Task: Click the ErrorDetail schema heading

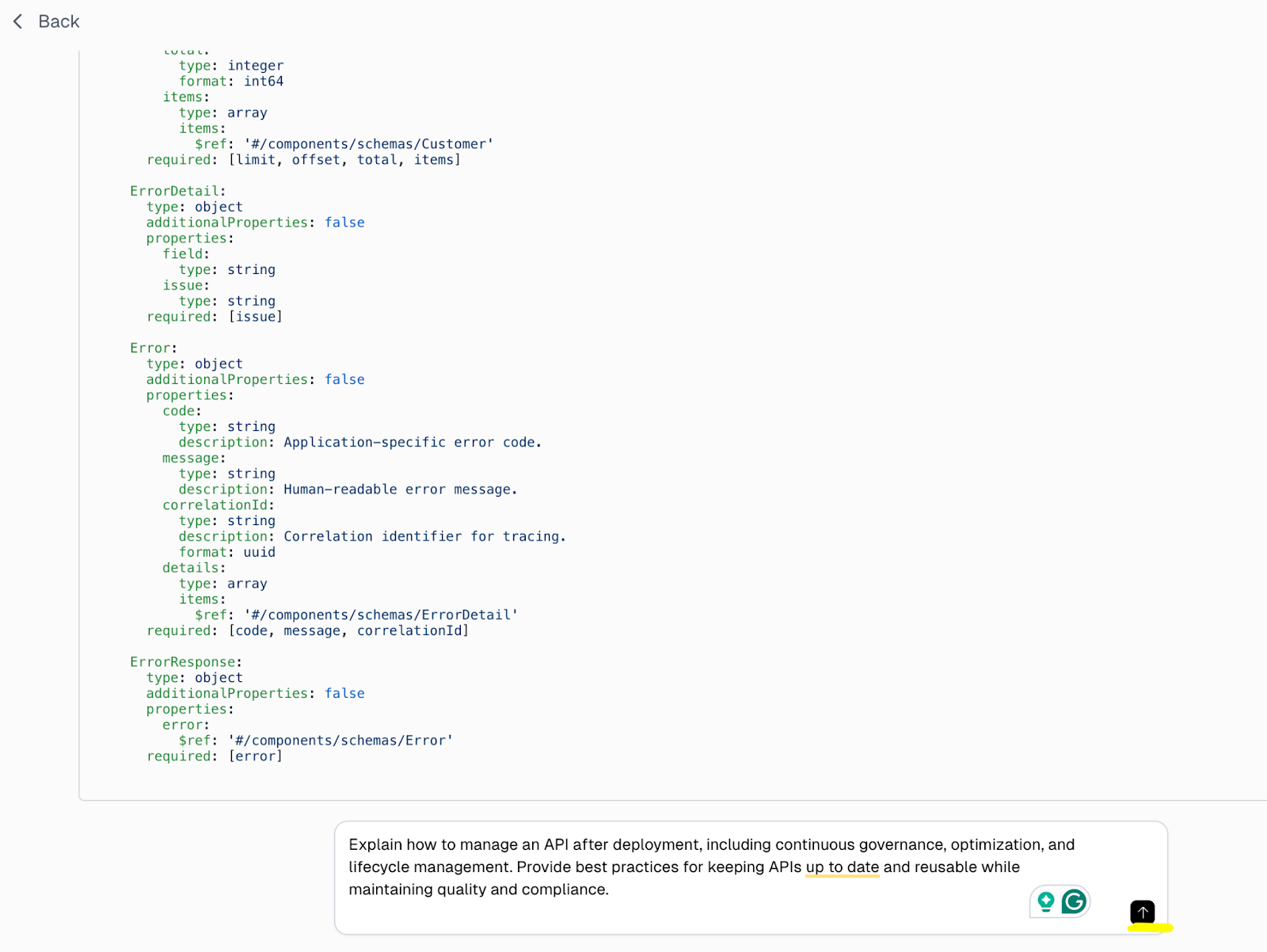Action: tap(176, 190)
